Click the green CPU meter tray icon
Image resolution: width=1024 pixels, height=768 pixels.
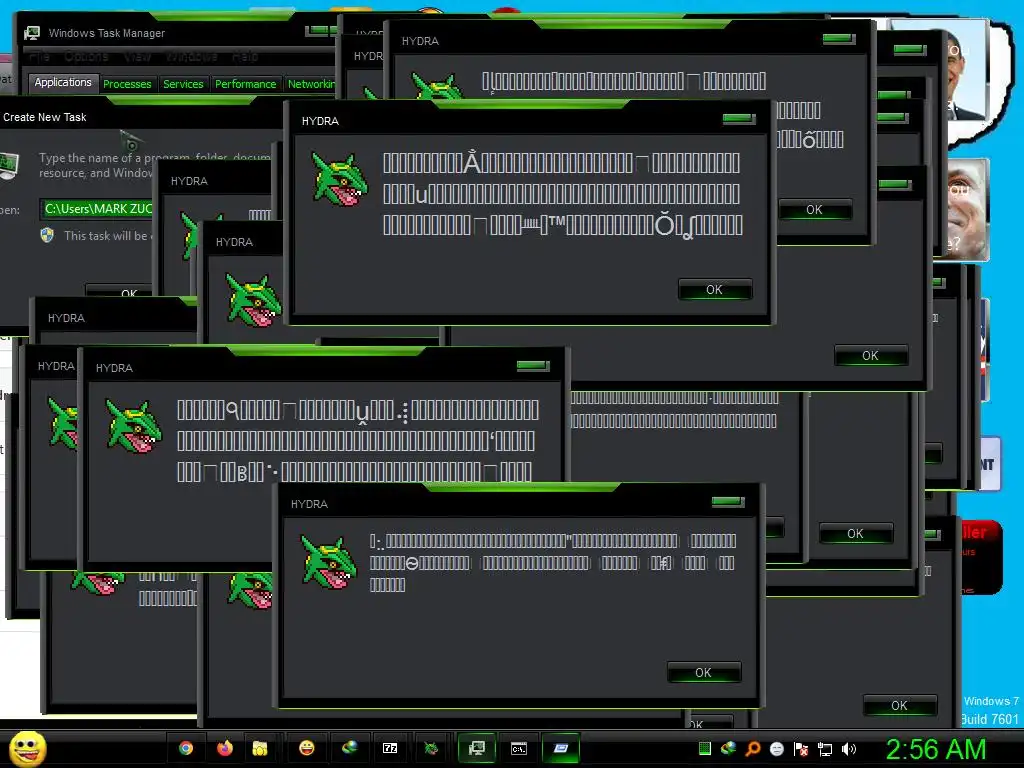pyautogui.click(x=705, y=749)
